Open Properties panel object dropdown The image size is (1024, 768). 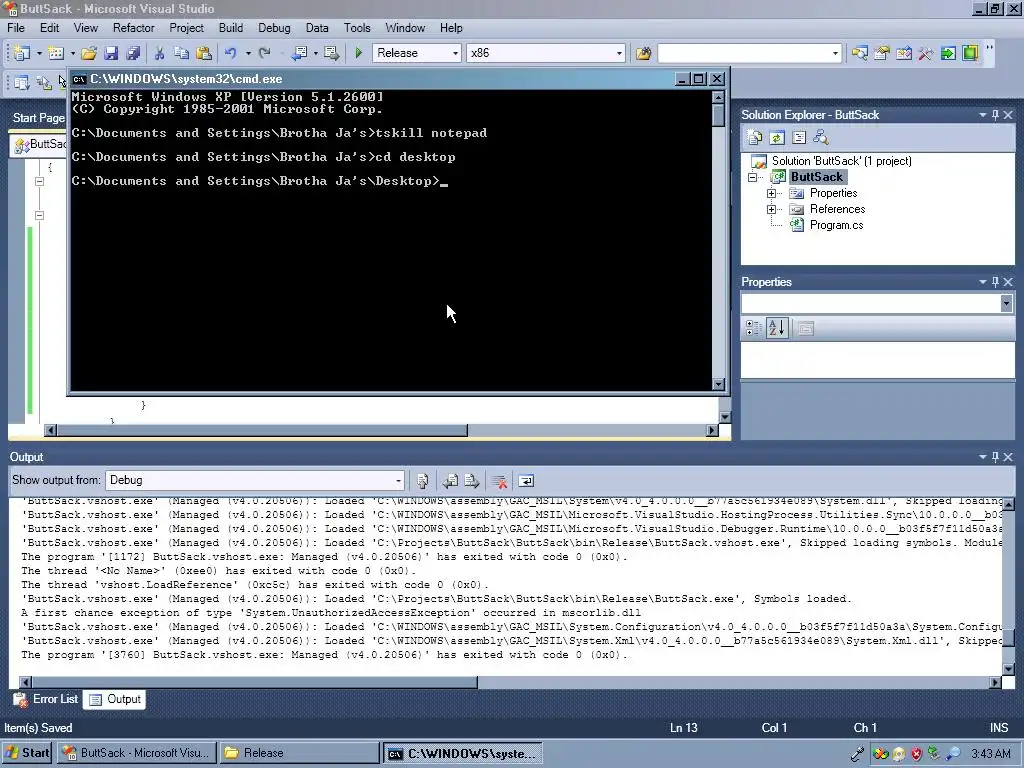point(1006,303)
